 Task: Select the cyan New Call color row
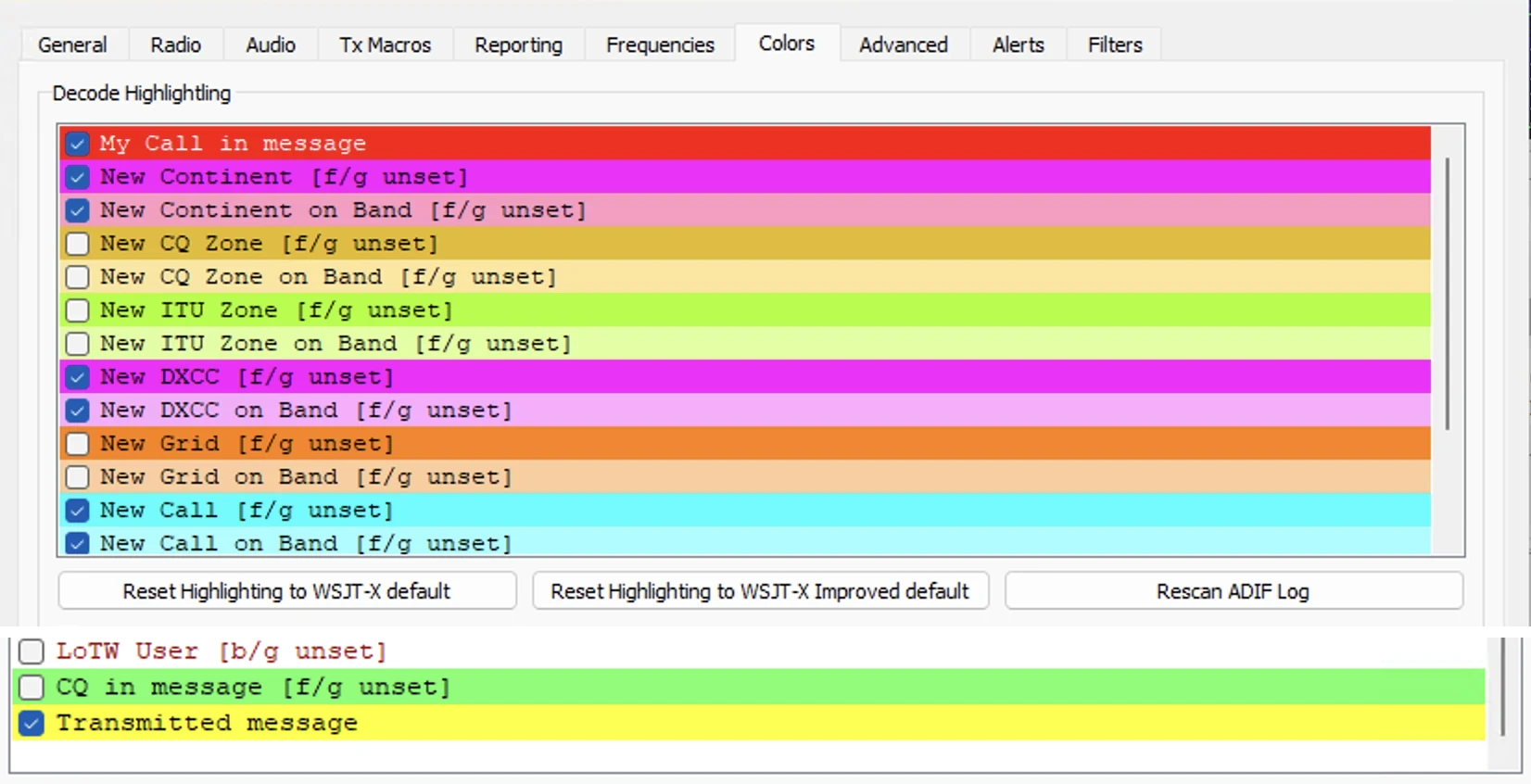pyautogui.click(x=746, y=511)
